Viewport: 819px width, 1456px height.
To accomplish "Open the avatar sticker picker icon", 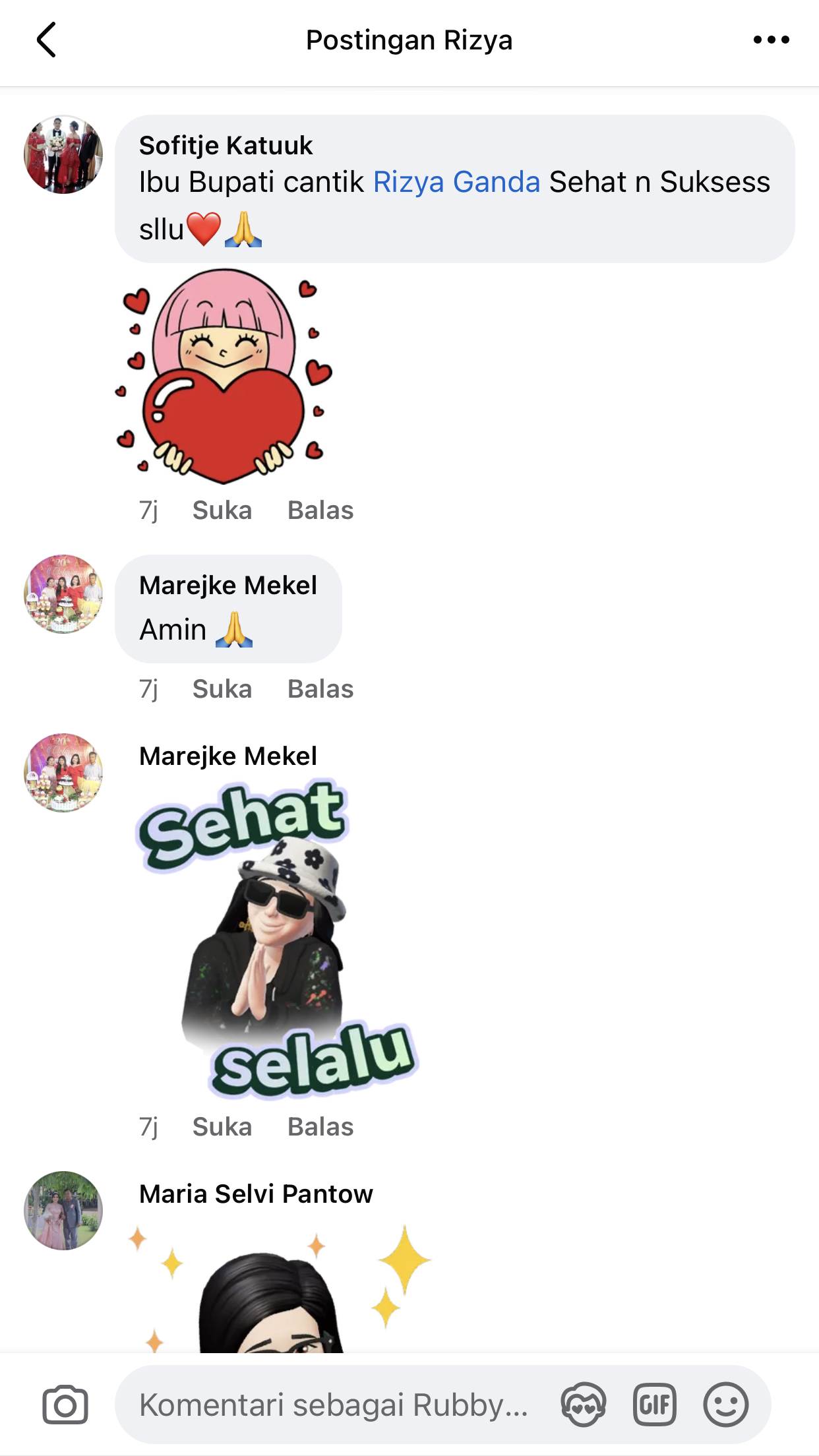I will [584, 1405].
